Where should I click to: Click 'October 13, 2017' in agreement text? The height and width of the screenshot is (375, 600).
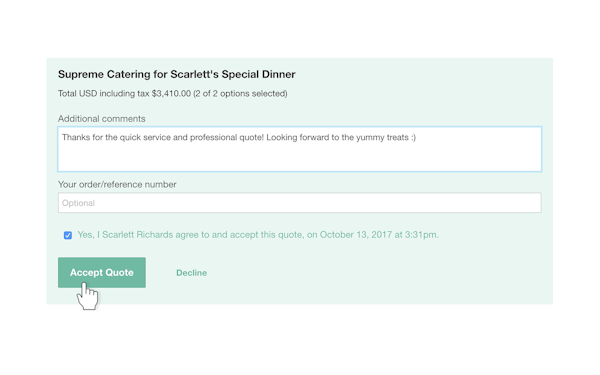(x=355, y=235)
